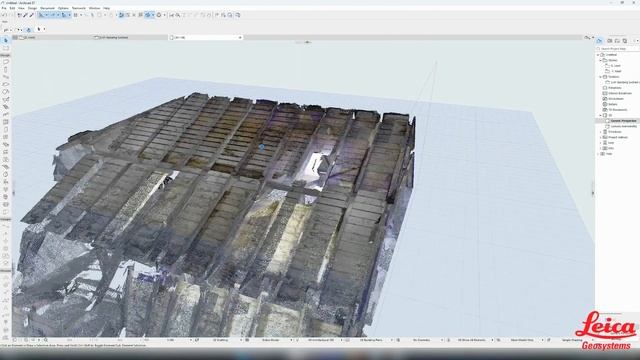
Task: Open the Publisher Sets in Navigator
Action: (624, 40)
